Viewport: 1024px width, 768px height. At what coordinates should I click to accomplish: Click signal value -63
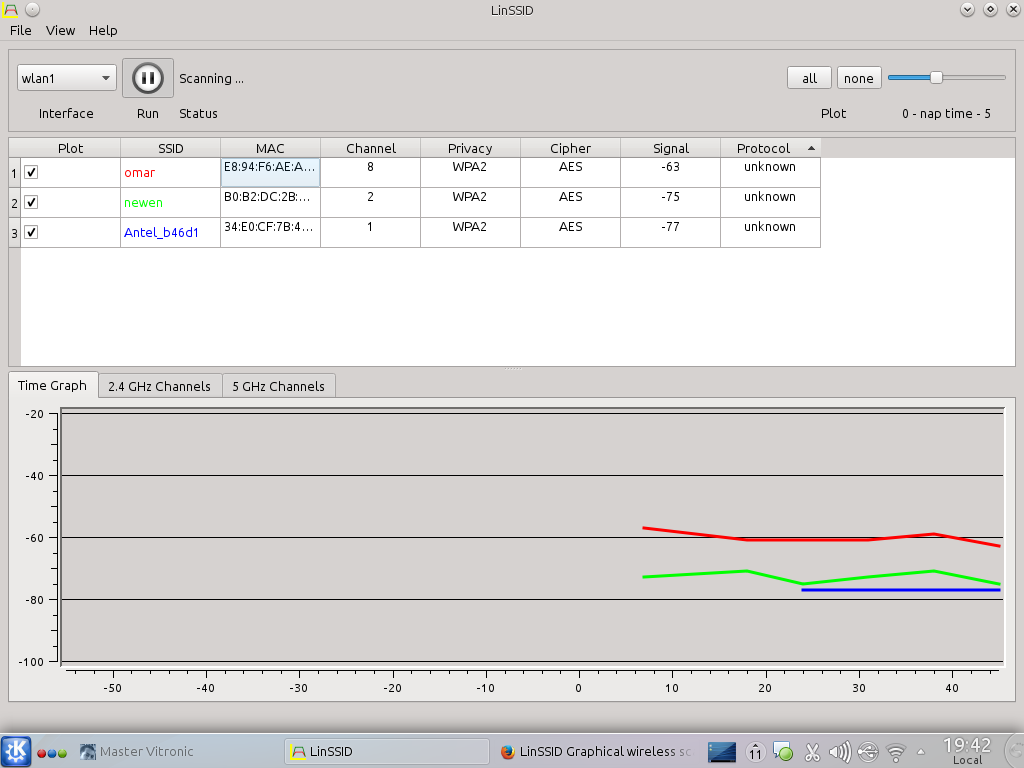tap(670, 167)
